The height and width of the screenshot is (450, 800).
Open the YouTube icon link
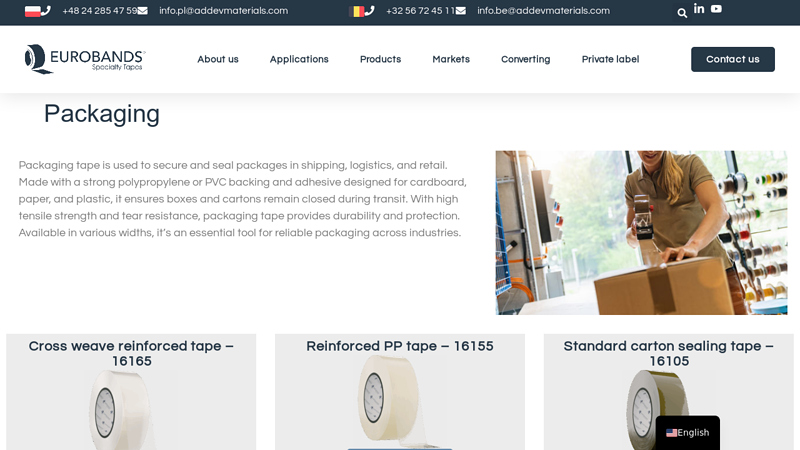point(716,9)
